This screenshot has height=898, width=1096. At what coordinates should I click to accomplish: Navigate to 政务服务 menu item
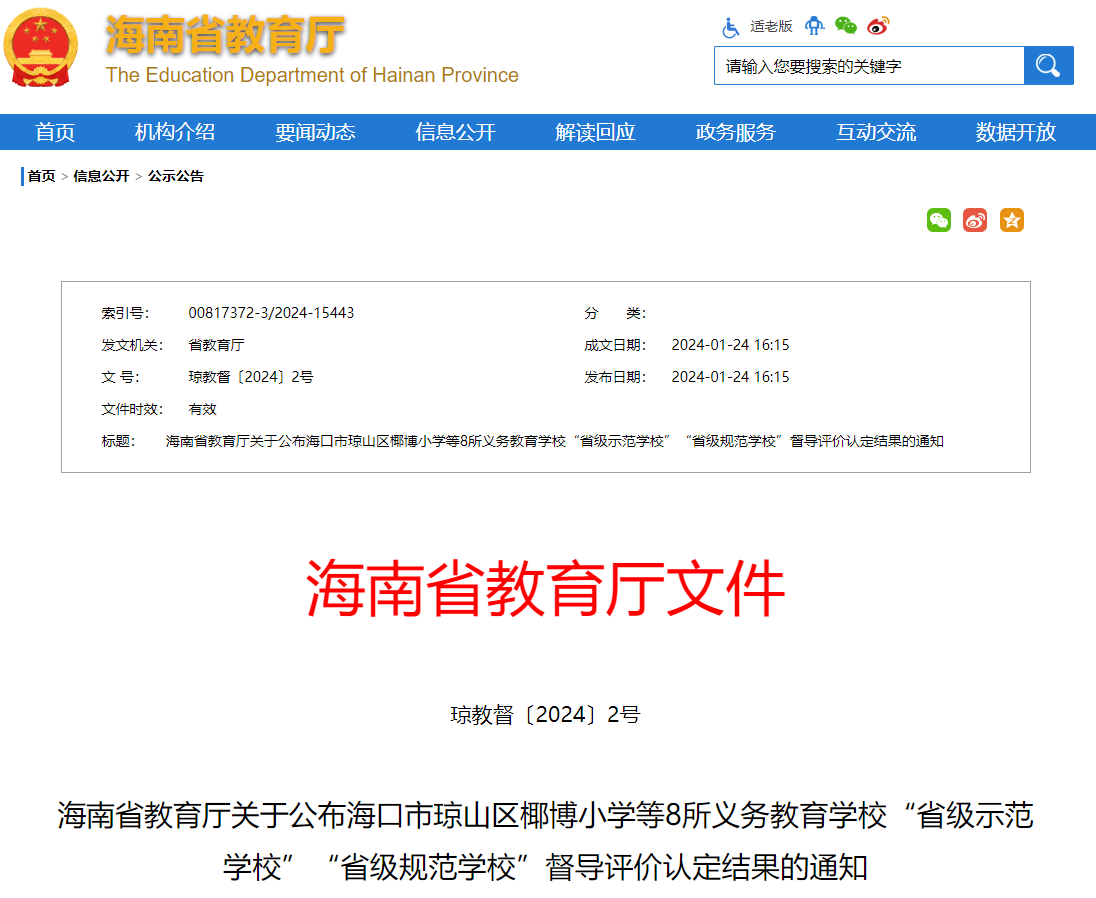click(x=735, y=132)
